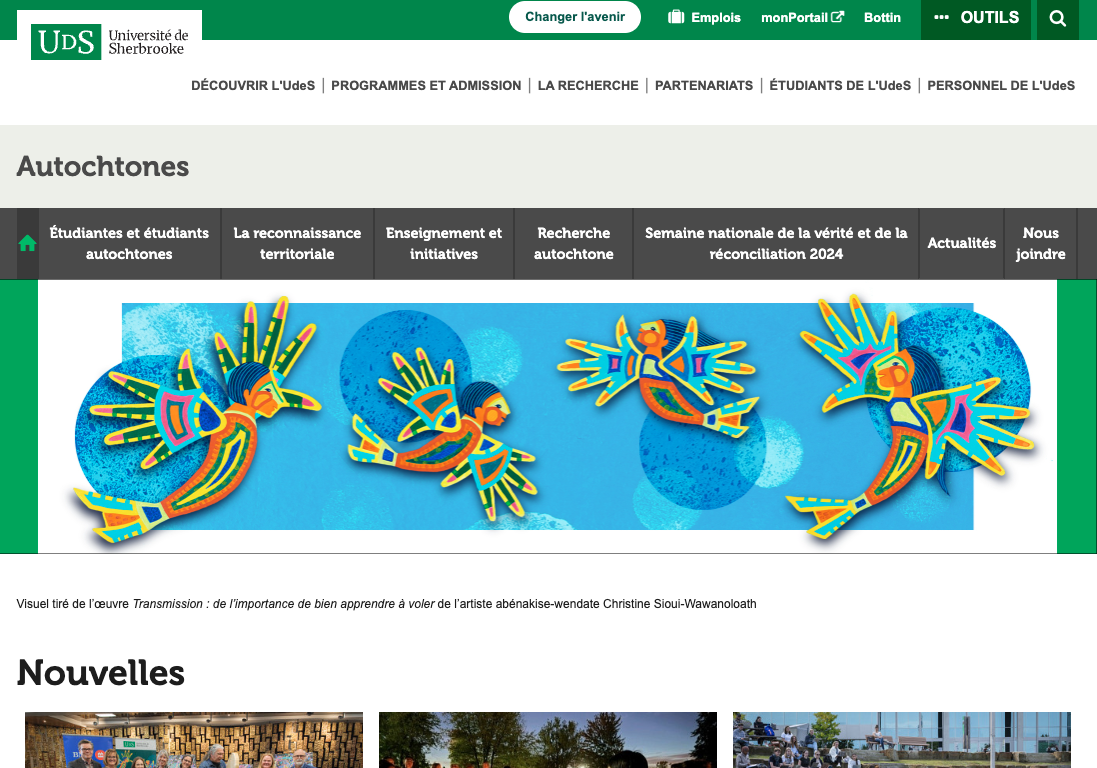The height and width of the screenshot is (768, 1097).
Task: Click the colorful flying figures banner image
Action: pos(548,417)
